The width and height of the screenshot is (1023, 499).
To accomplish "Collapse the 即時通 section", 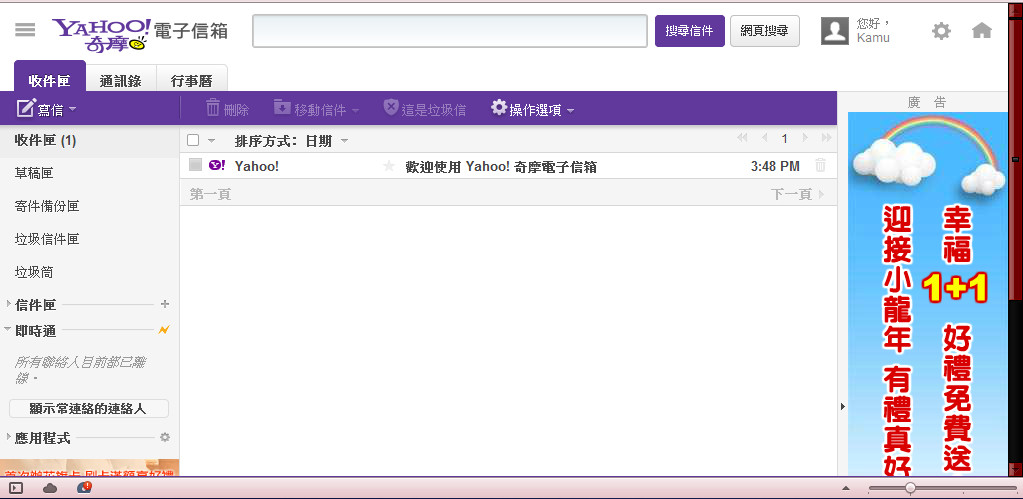I will 8,330.
